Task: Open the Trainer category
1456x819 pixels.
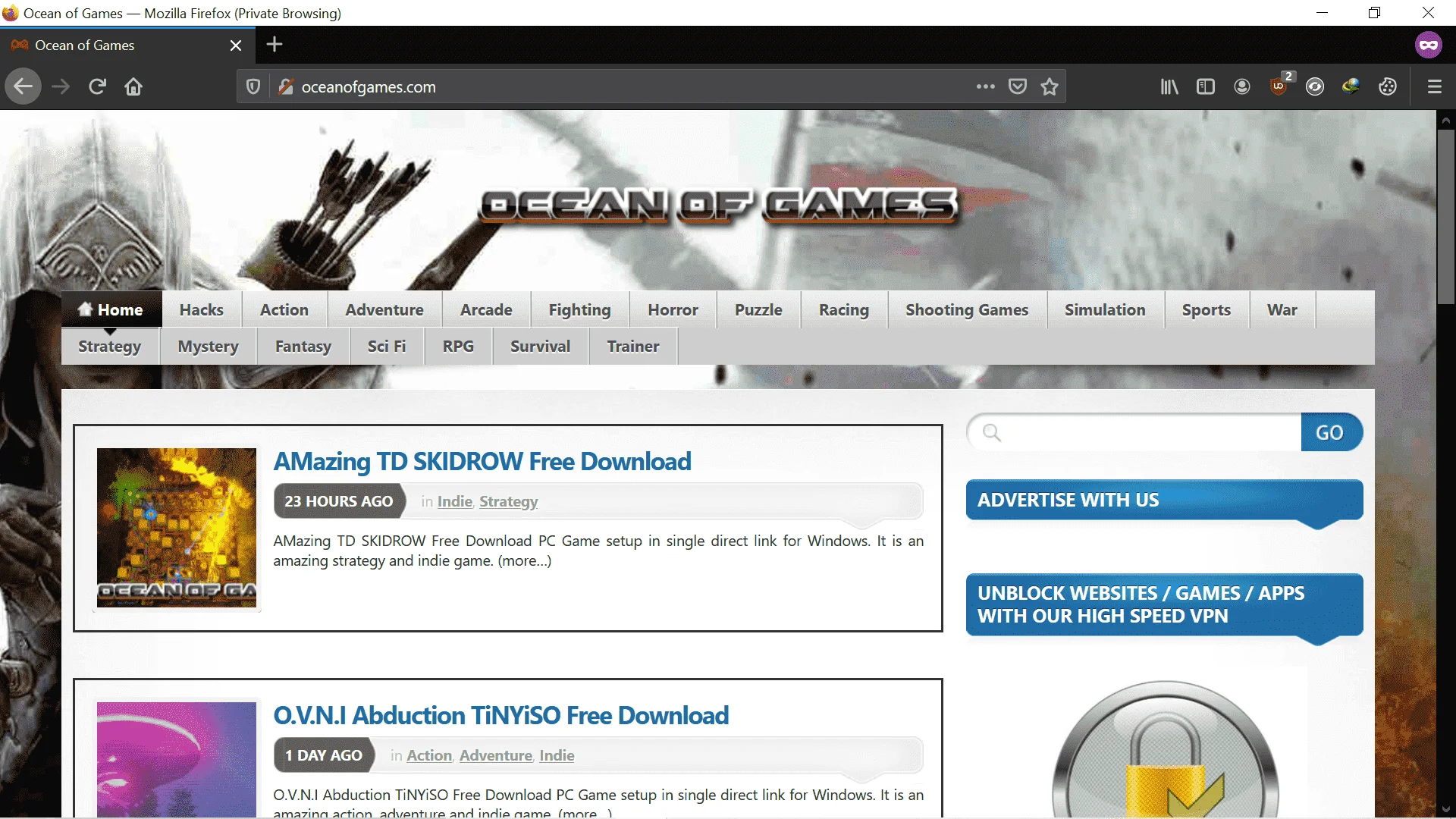Action: pyautogui.click(x=633, y=346)
